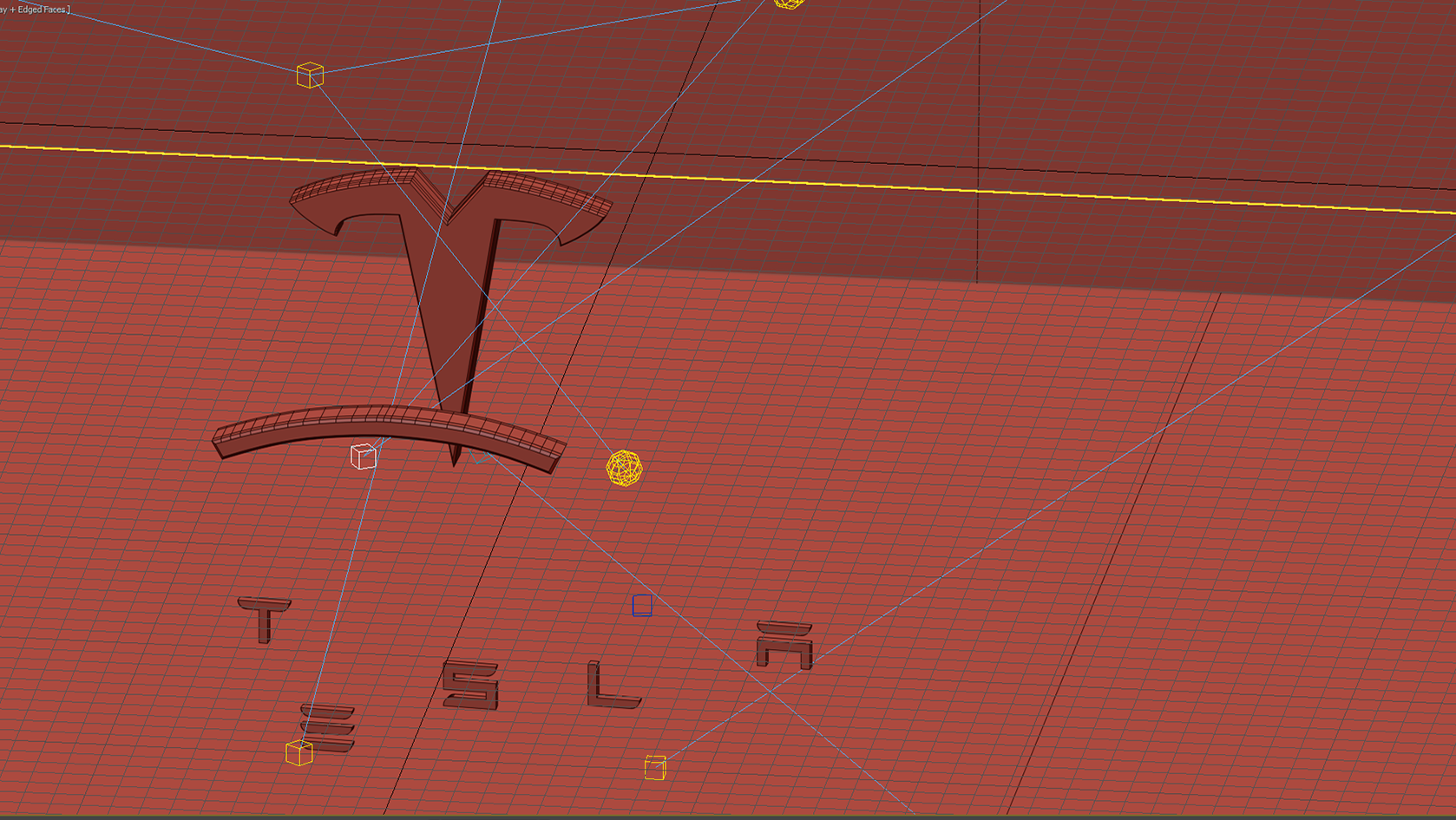Select the 3D letter S of TESLA
This screenshot has height=820, width=1456.
(x=471, y=685)
